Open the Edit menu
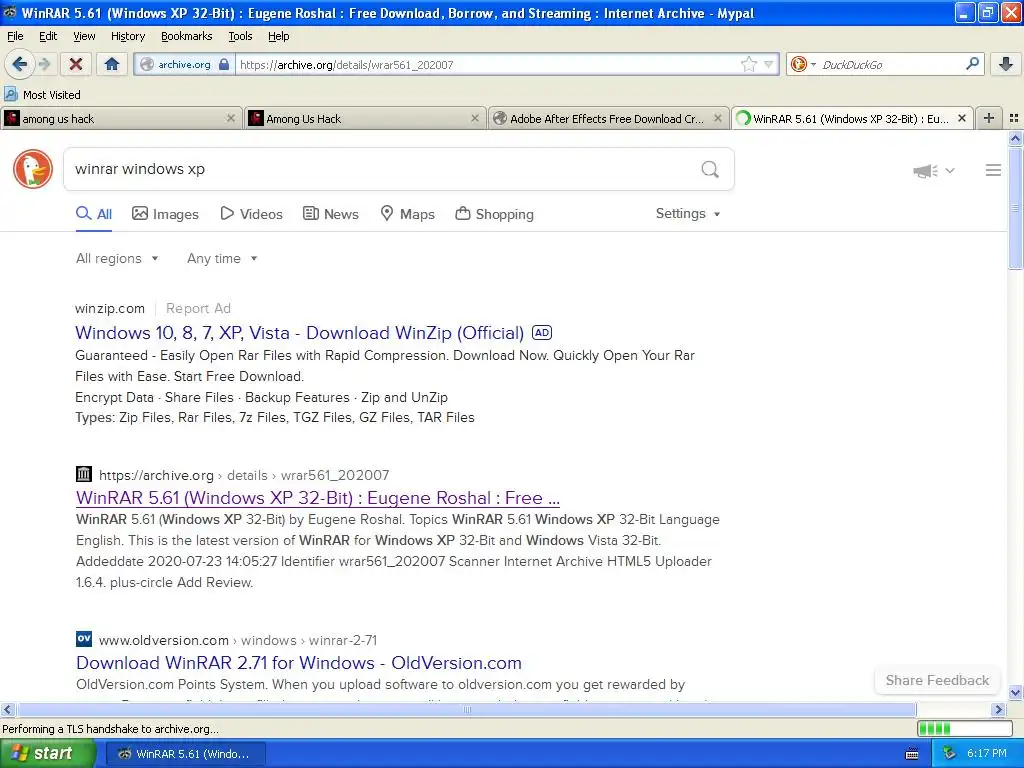 48,36
